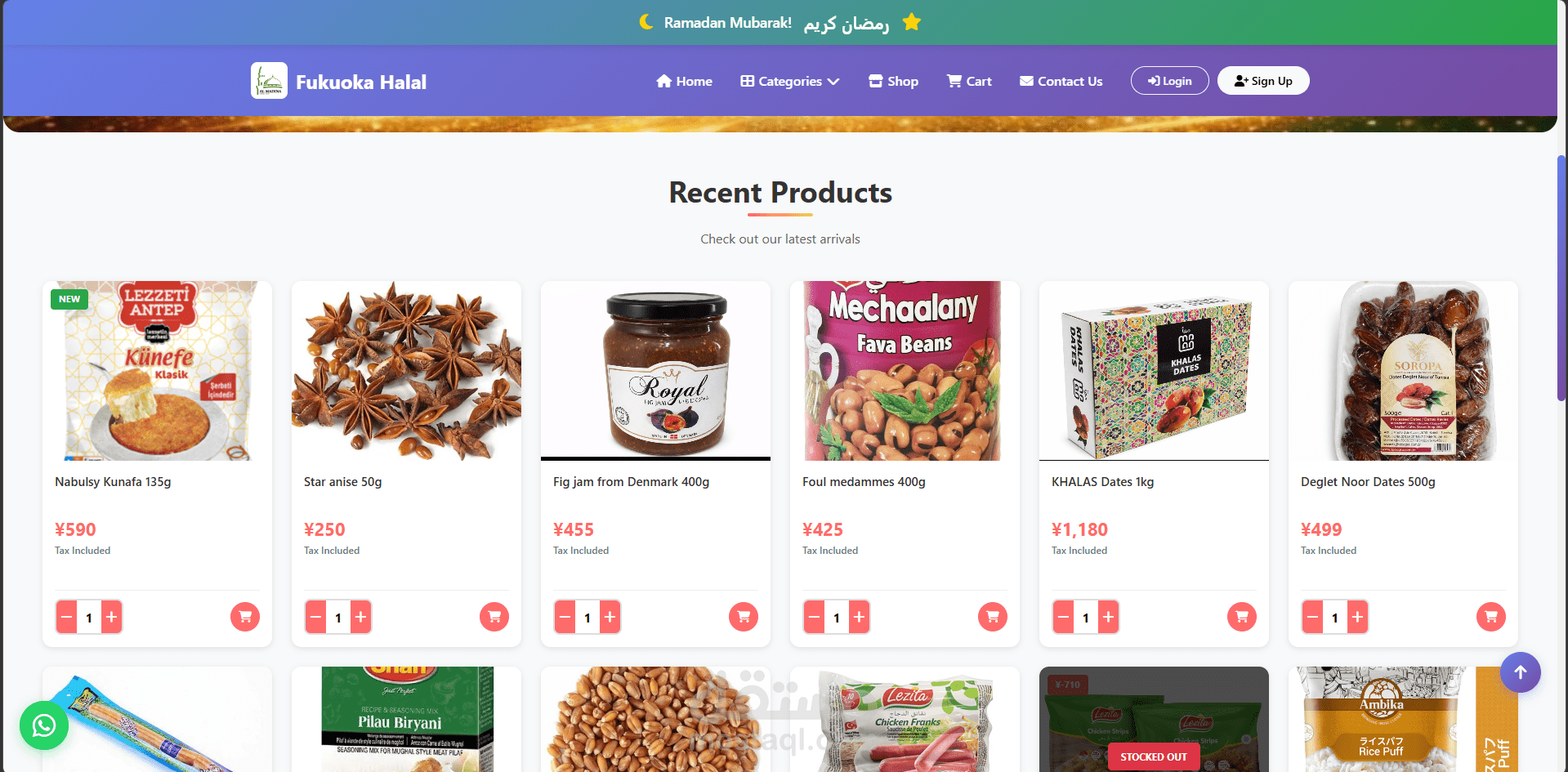The width and height of the screenshot is (1568, 772).
Task: Add Nabulsy Kunafa to cart
Action: (245, 617)
